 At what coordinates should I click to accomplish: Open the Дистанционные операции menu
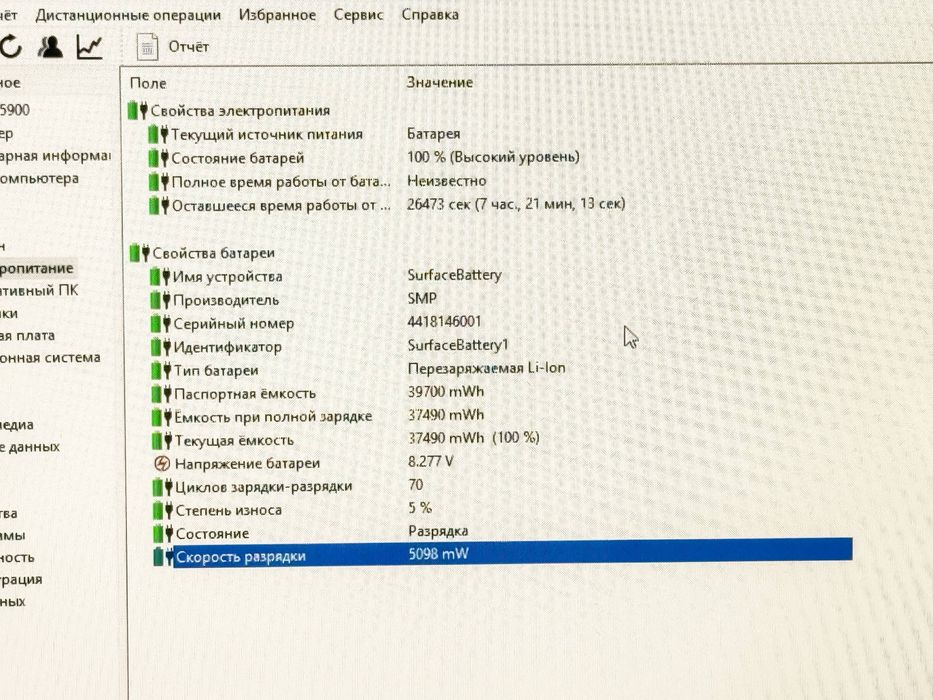(128, 14)
